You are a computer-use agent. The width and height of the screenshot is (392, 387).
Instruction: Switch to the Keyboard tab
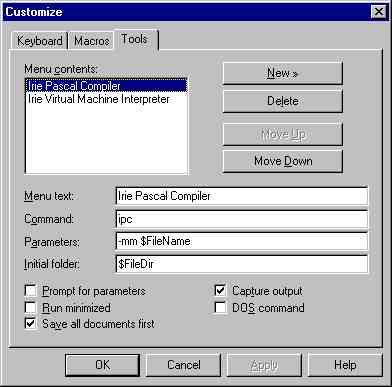[39, 41]
